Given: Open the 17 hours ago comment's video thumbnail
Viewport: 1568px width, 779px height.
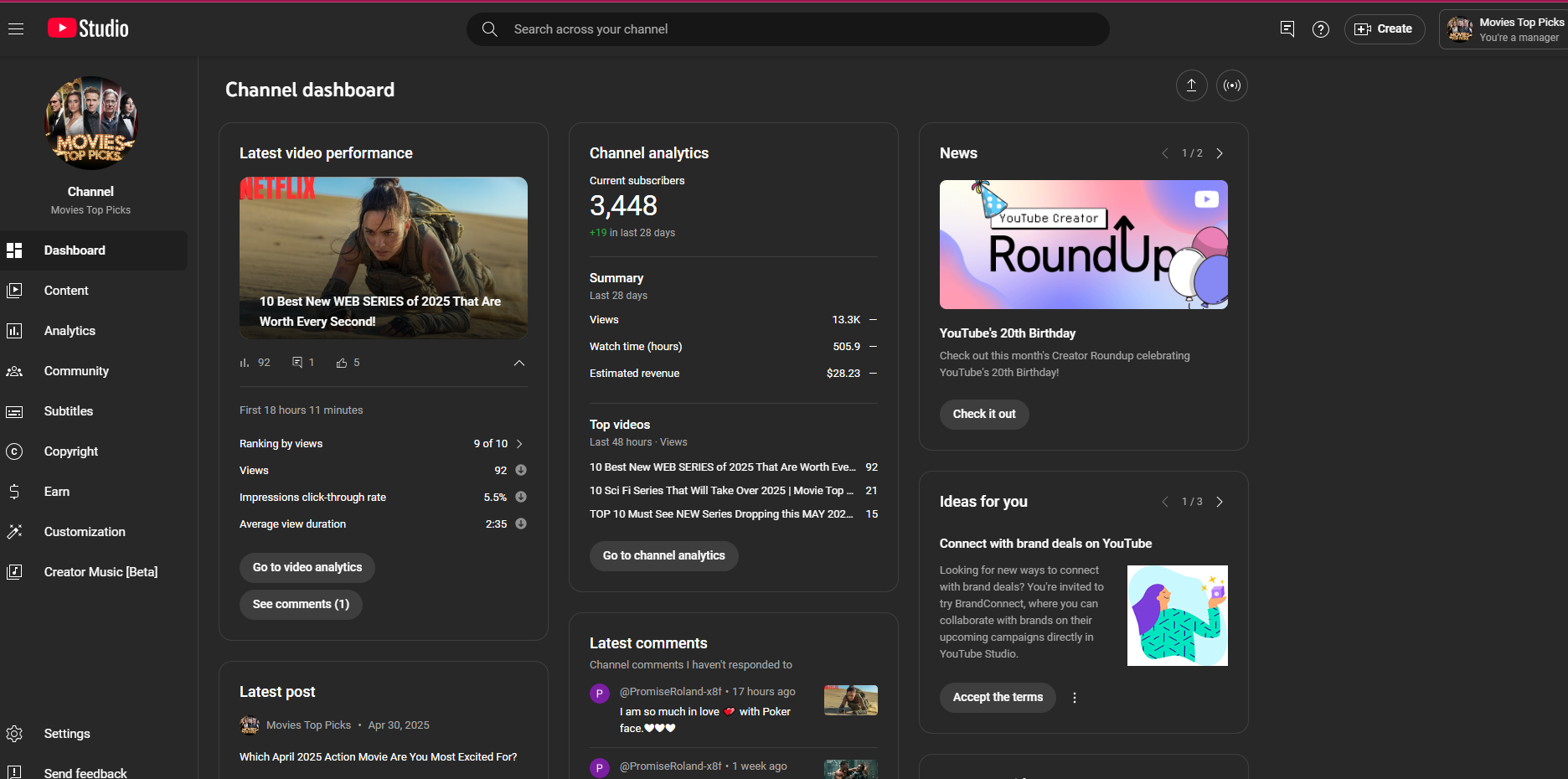Looking at the screenshot, I should click(x=851, y=700).
